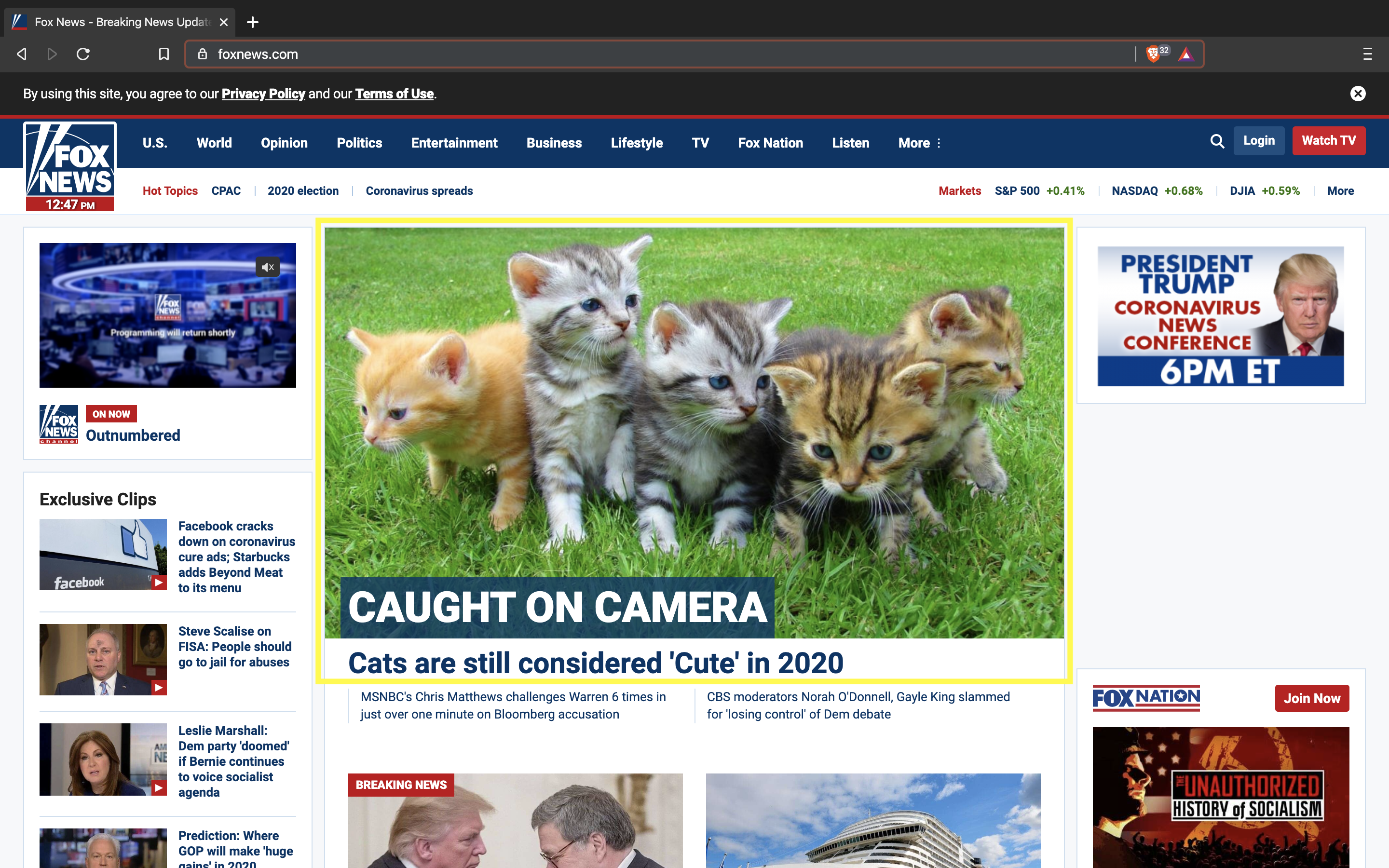Open the Fox News search magnifier
This screenshot has height=868, width=1389.
1217,141
